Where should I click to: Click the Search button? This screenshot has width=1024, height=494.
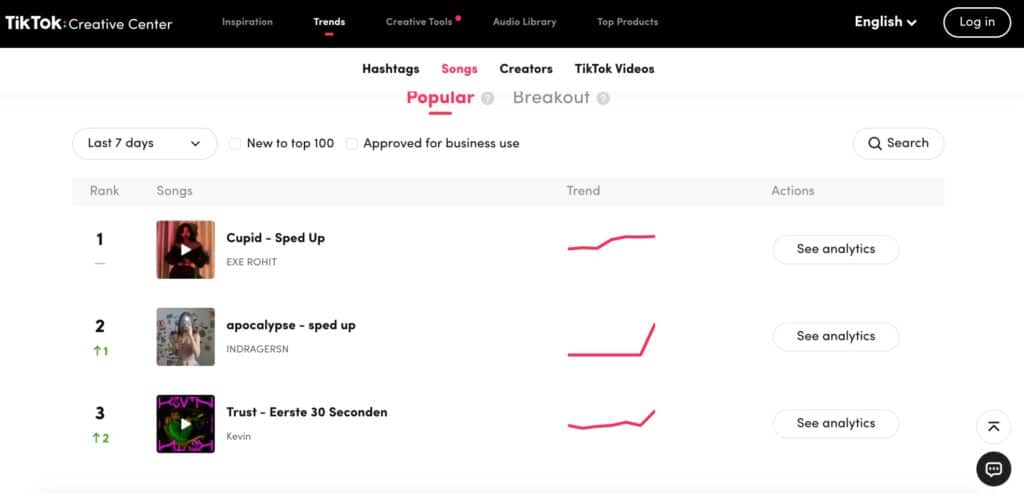[898, 144]
